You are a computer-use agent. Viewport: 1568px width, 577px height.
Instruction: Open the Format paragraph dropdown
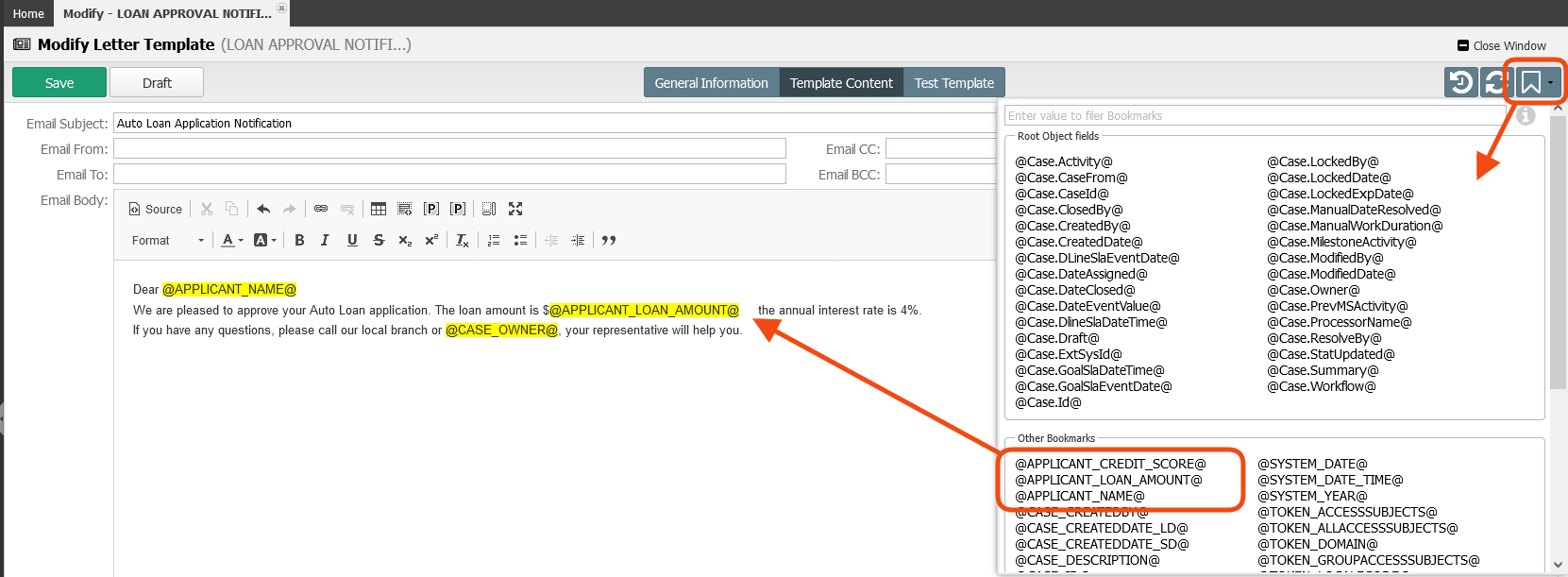click(167, 240)
